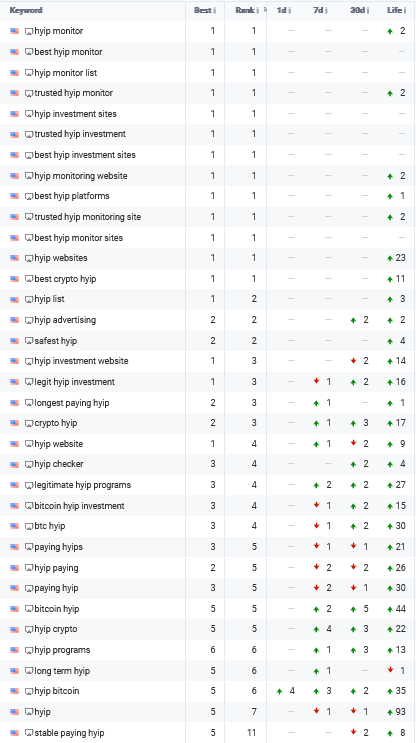Click the US flag beside 'bitcoin hyip'
419x743 pixels.
click(x=15, y=609)
